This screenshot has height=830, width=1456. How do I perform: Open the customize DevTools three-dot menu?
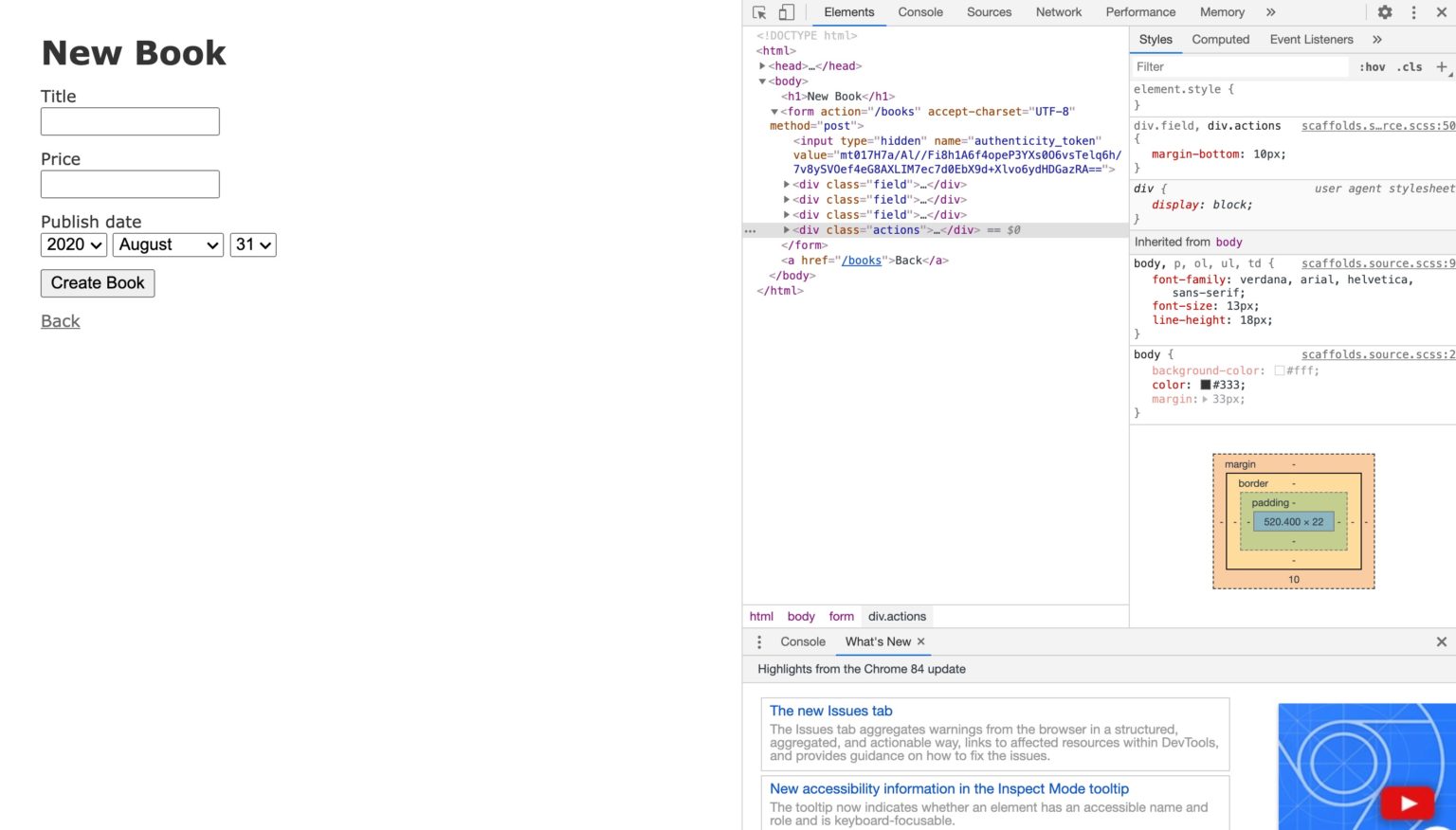click(1413, 12)
